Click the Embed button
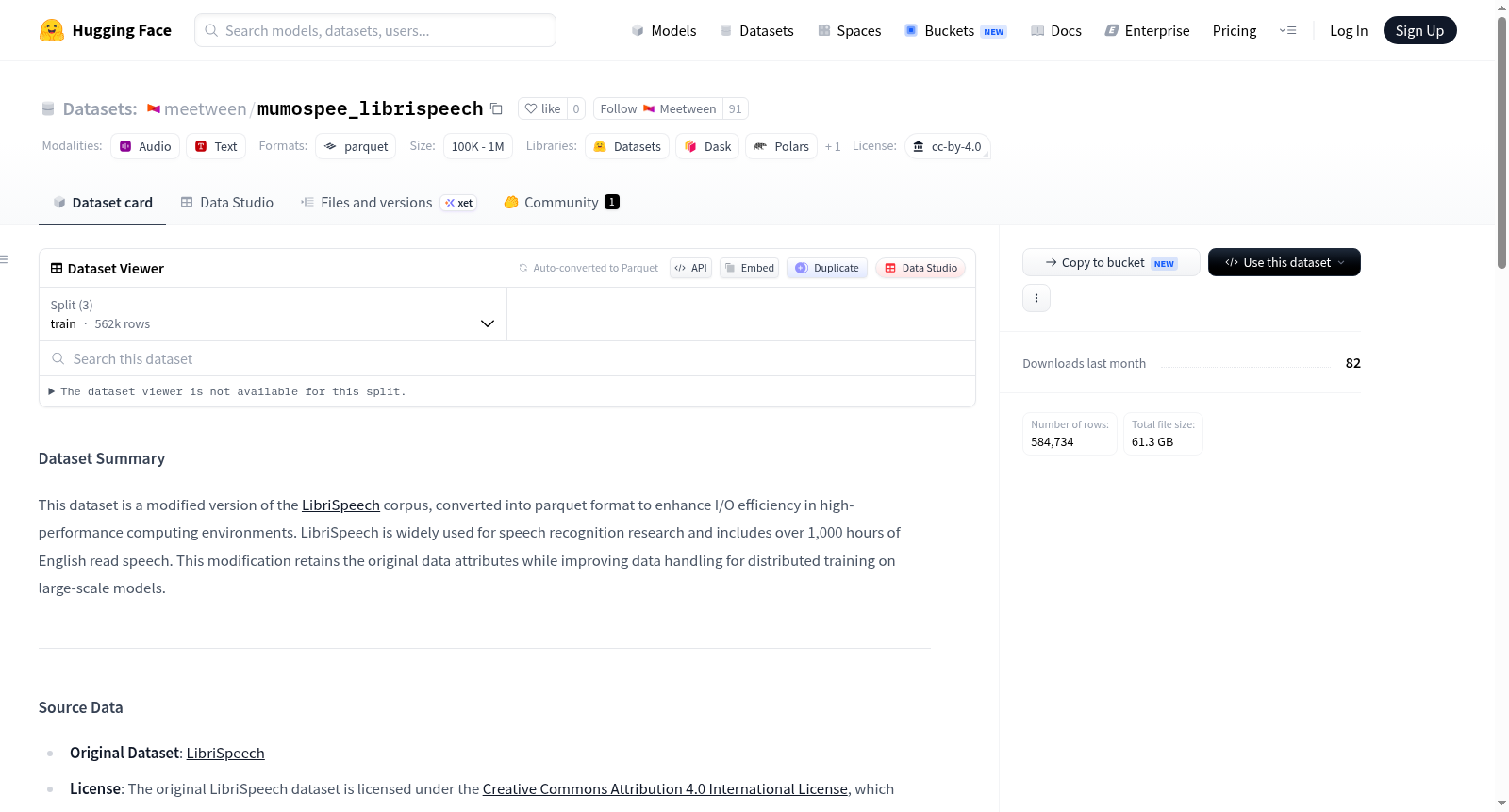 point(749,268)
